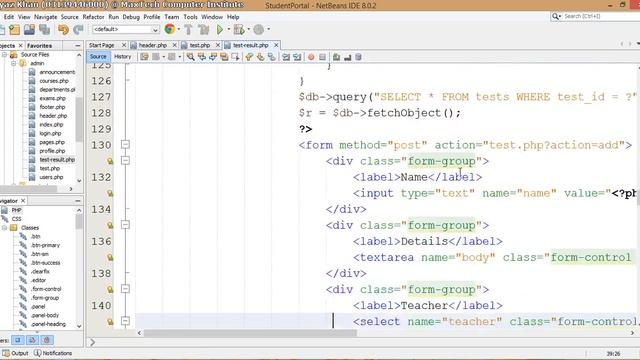Open the Run Project dropdown arrow
This screenshot has width=640, height=360.
228,29
